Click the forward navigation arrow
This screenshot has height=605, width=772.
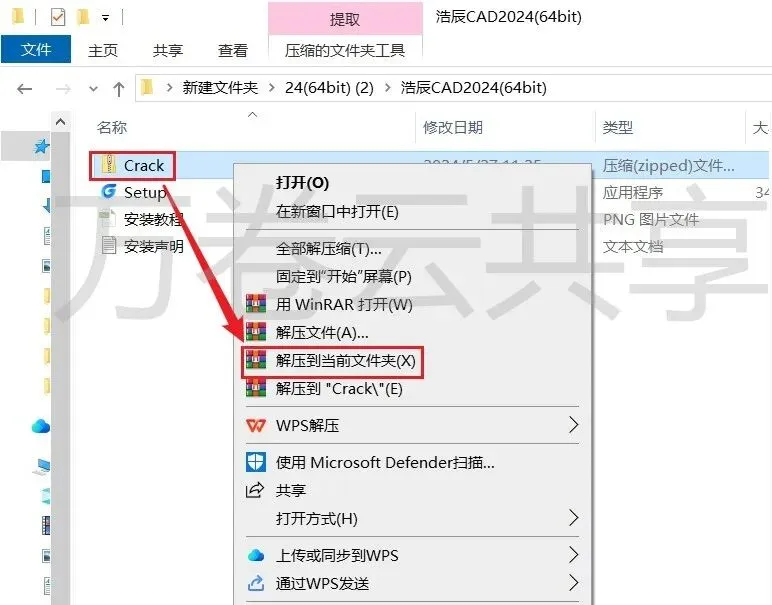[x=63, y=89]
